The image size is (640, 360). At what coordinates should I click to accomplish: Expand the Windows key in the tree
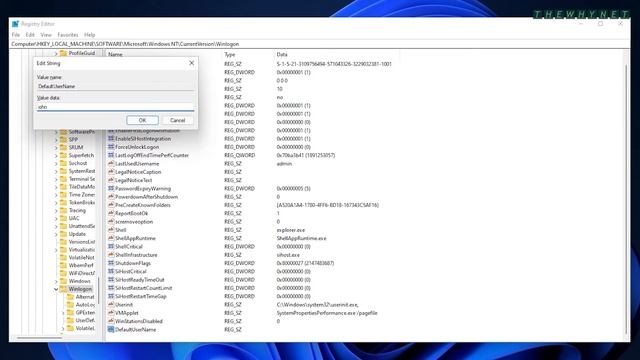pos(56,281)
